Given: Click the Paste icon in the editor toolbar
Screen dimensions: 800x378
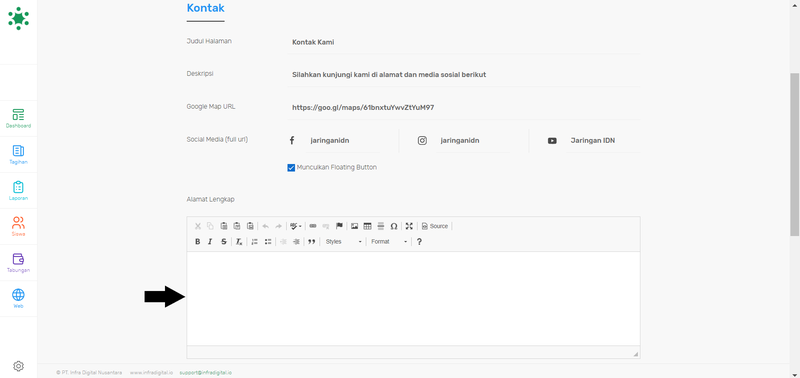Looking at the screenshot, I should click(223, 226).
